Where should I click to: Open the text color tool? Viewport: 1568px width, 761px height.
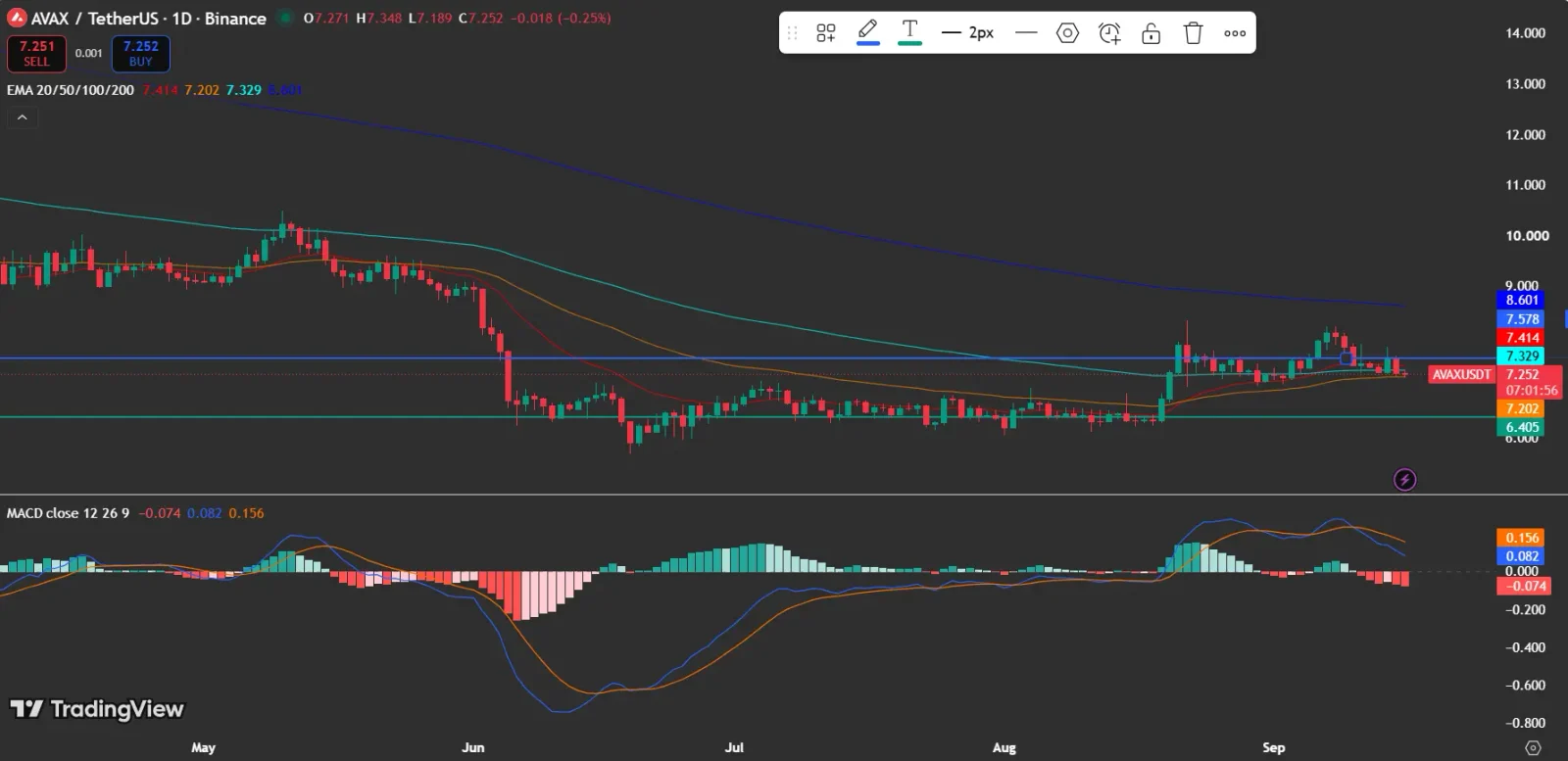909,33
